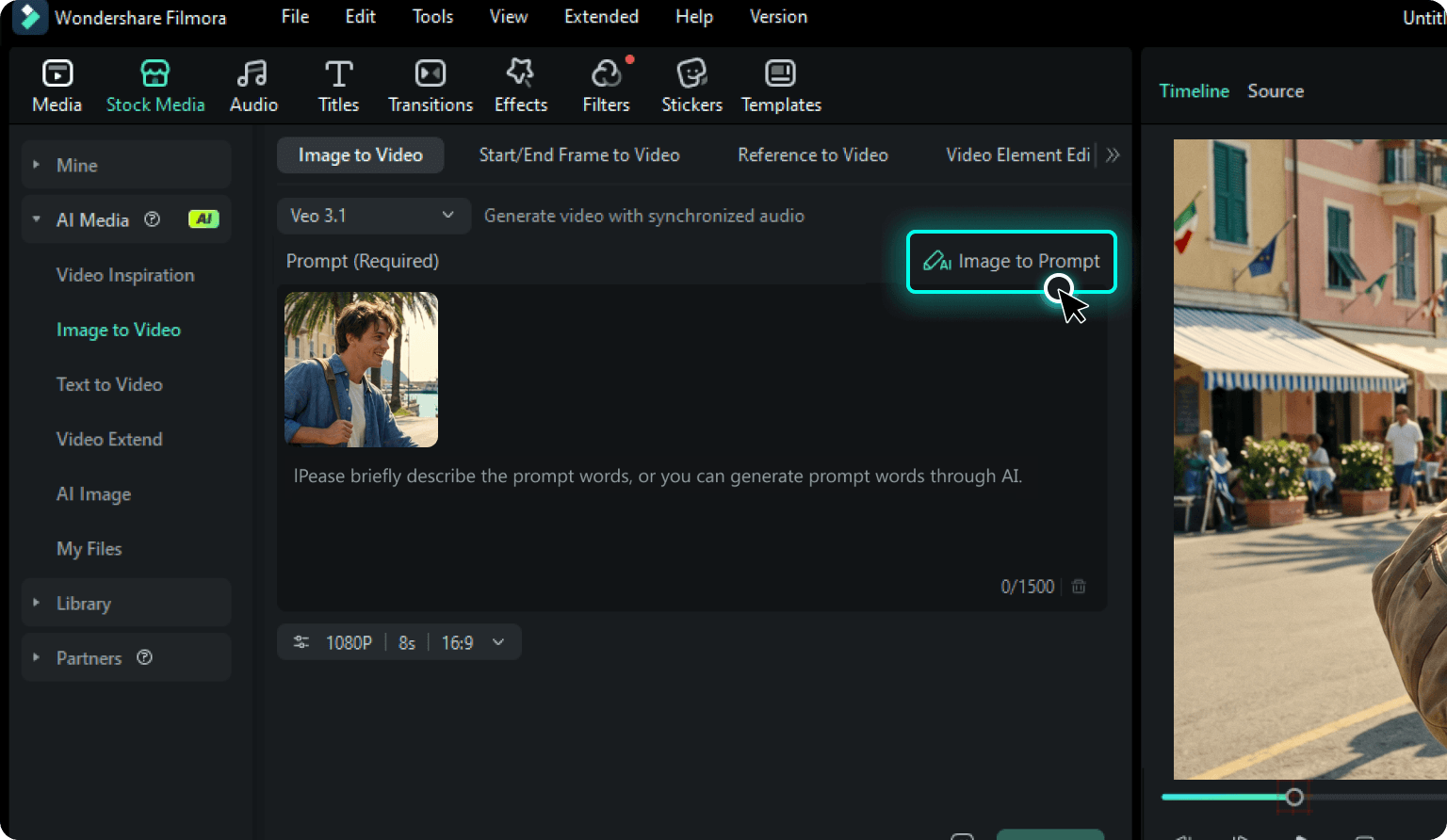The height and width of the screenshot is (840, 1447).
Task: Open the Tools menu
Action: [x=432, y=17]
